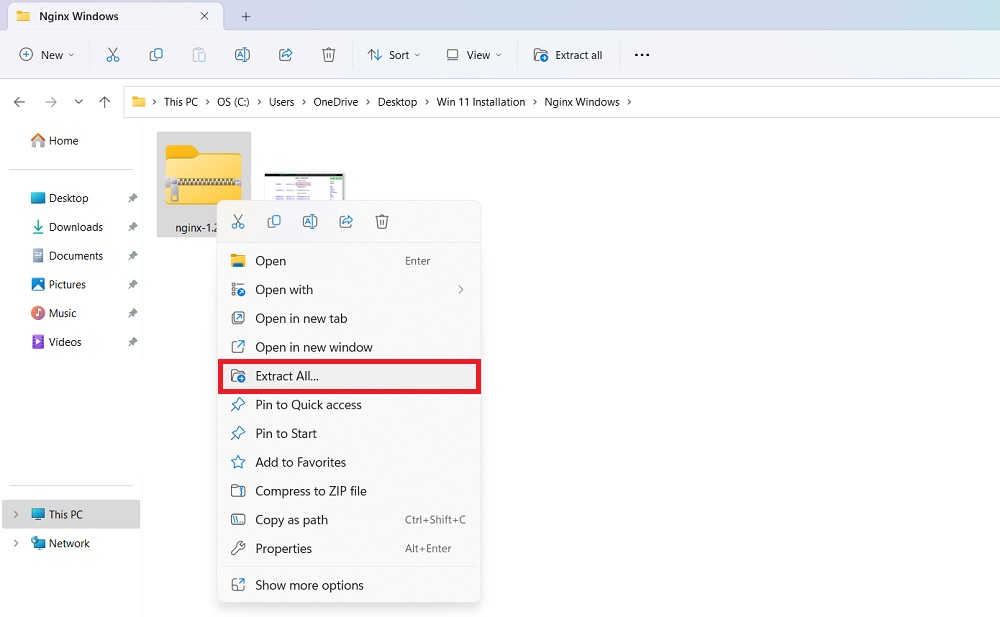Open the Sort dropdown
This screenshot has width=1000, height=617.
tap(393, 55)
